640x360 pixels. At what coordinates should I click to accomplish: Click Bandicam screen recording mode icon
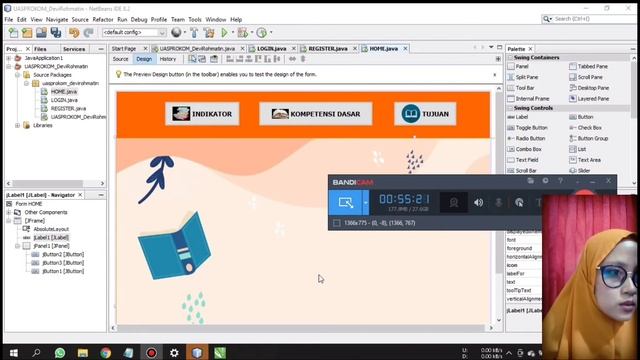345,202
